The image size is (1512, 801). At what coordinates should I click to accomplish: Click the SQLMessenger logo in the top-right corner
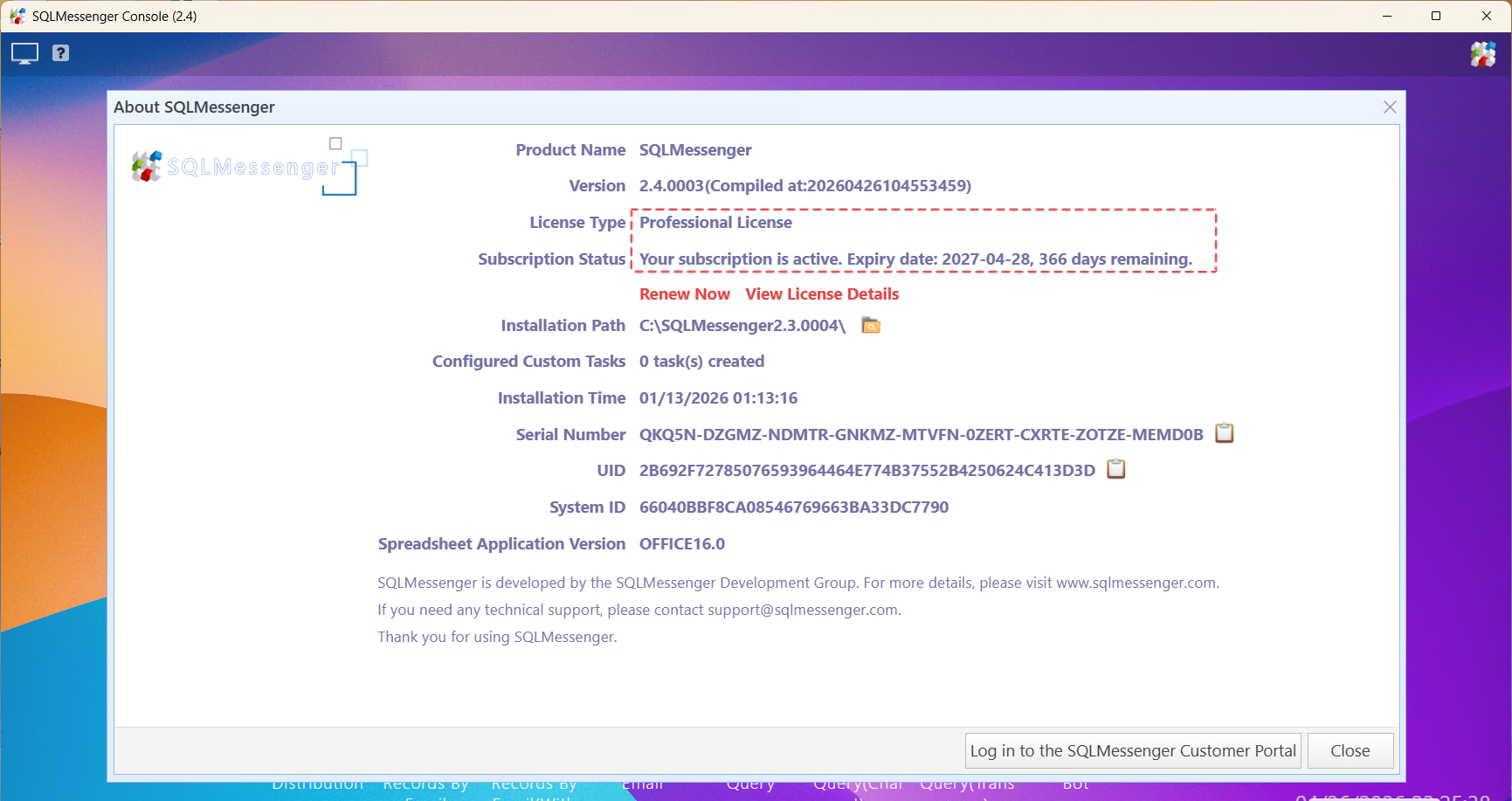point(1483,53)
